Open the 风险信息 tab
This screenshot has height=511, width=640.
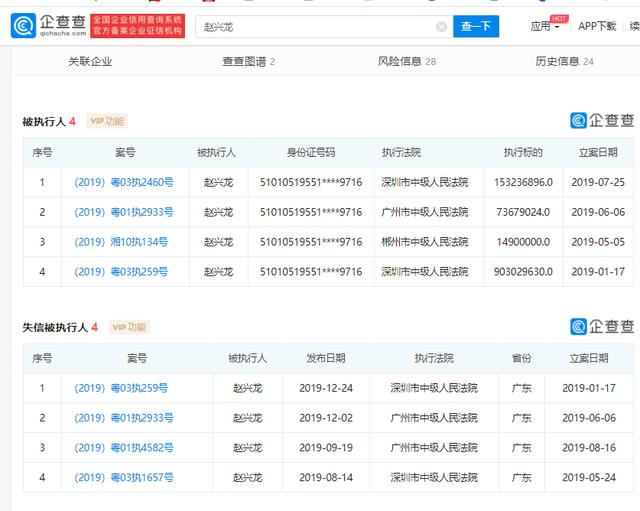point(406,62)
